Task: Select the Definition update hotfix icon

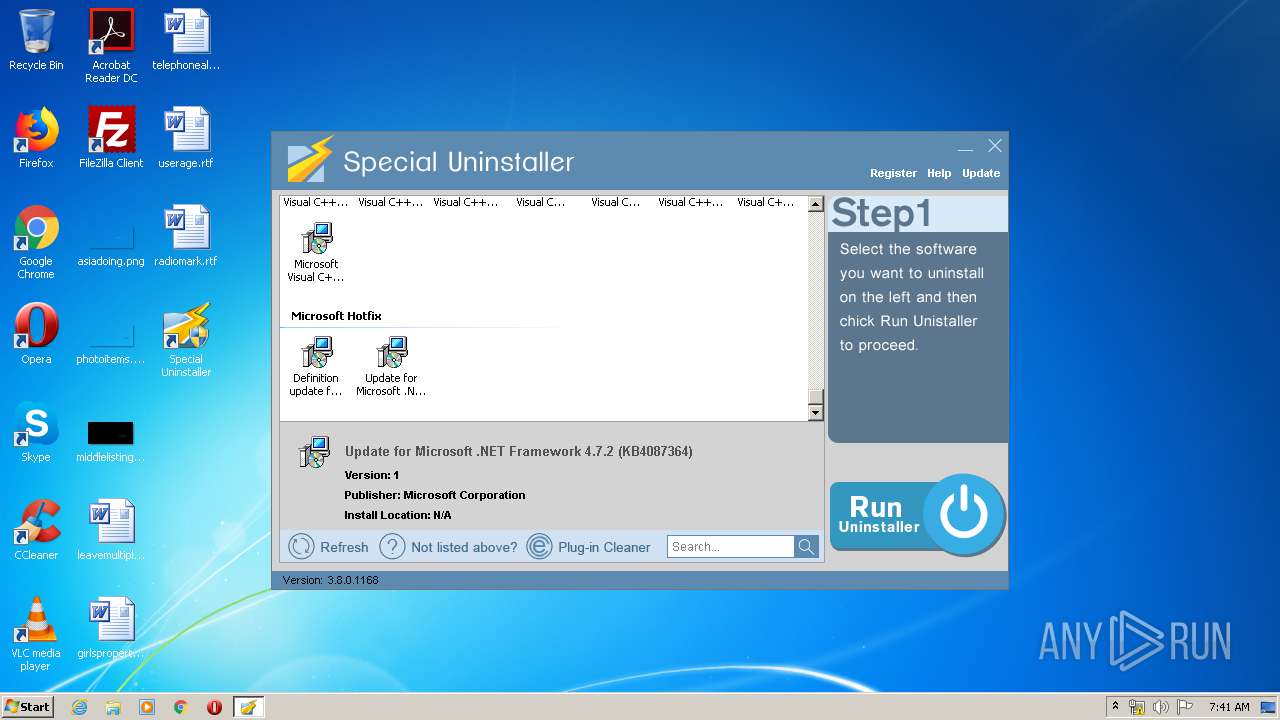Action: click(316, 366)
